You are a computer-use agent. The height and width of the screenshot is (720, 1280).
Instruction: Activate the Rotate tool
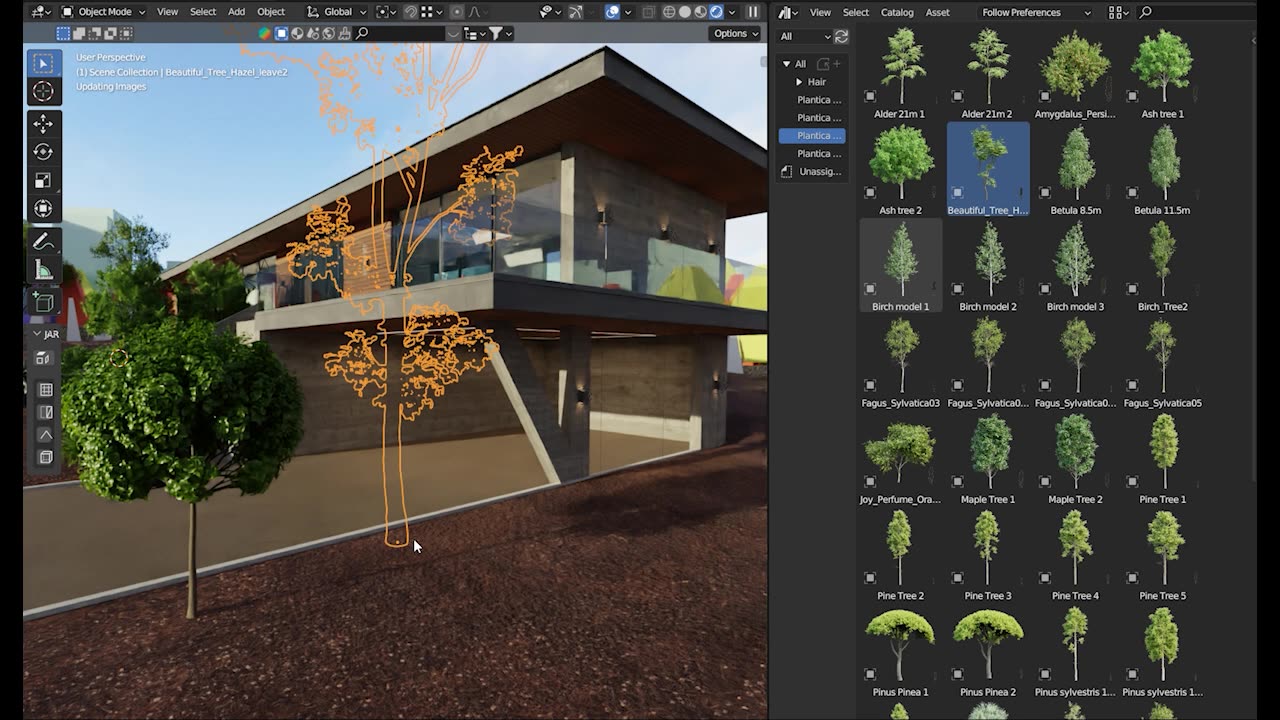tap(43, 152)
